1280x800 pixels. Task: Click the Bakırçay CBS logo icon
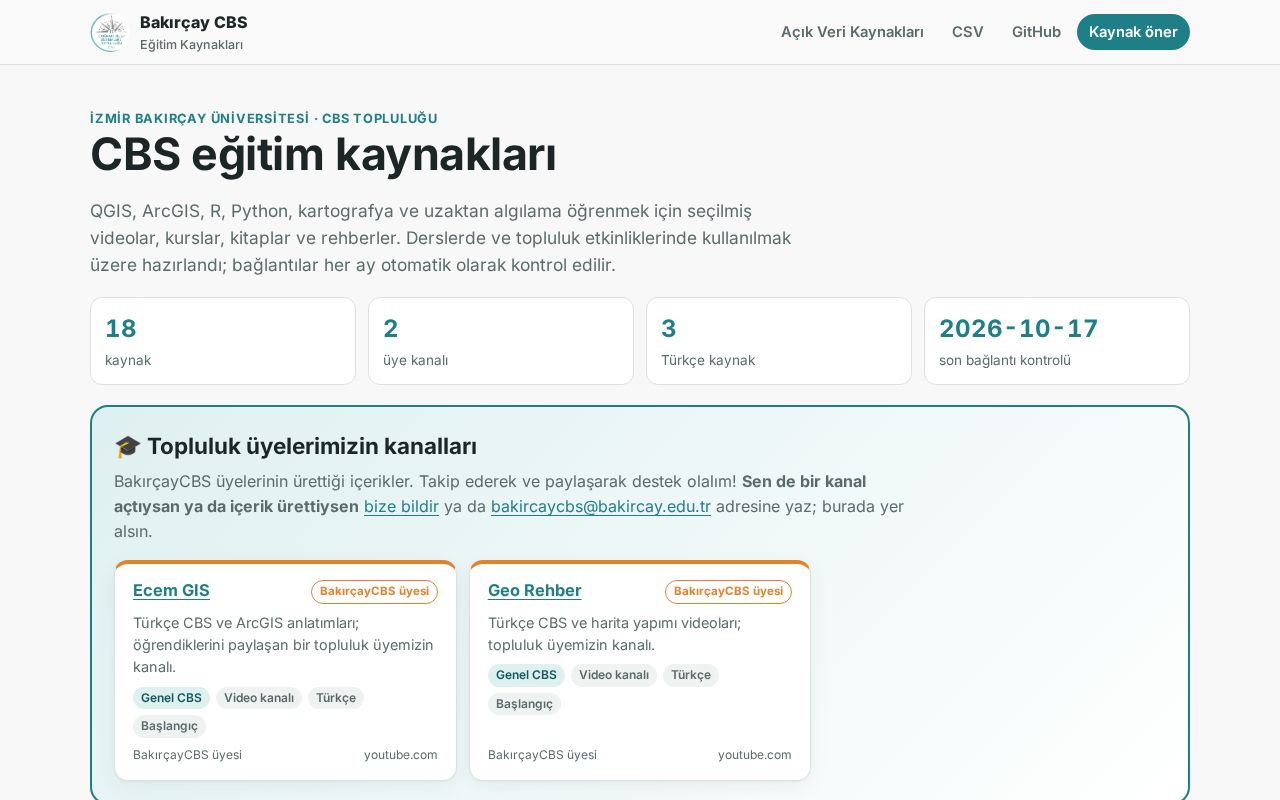[110, 32]
